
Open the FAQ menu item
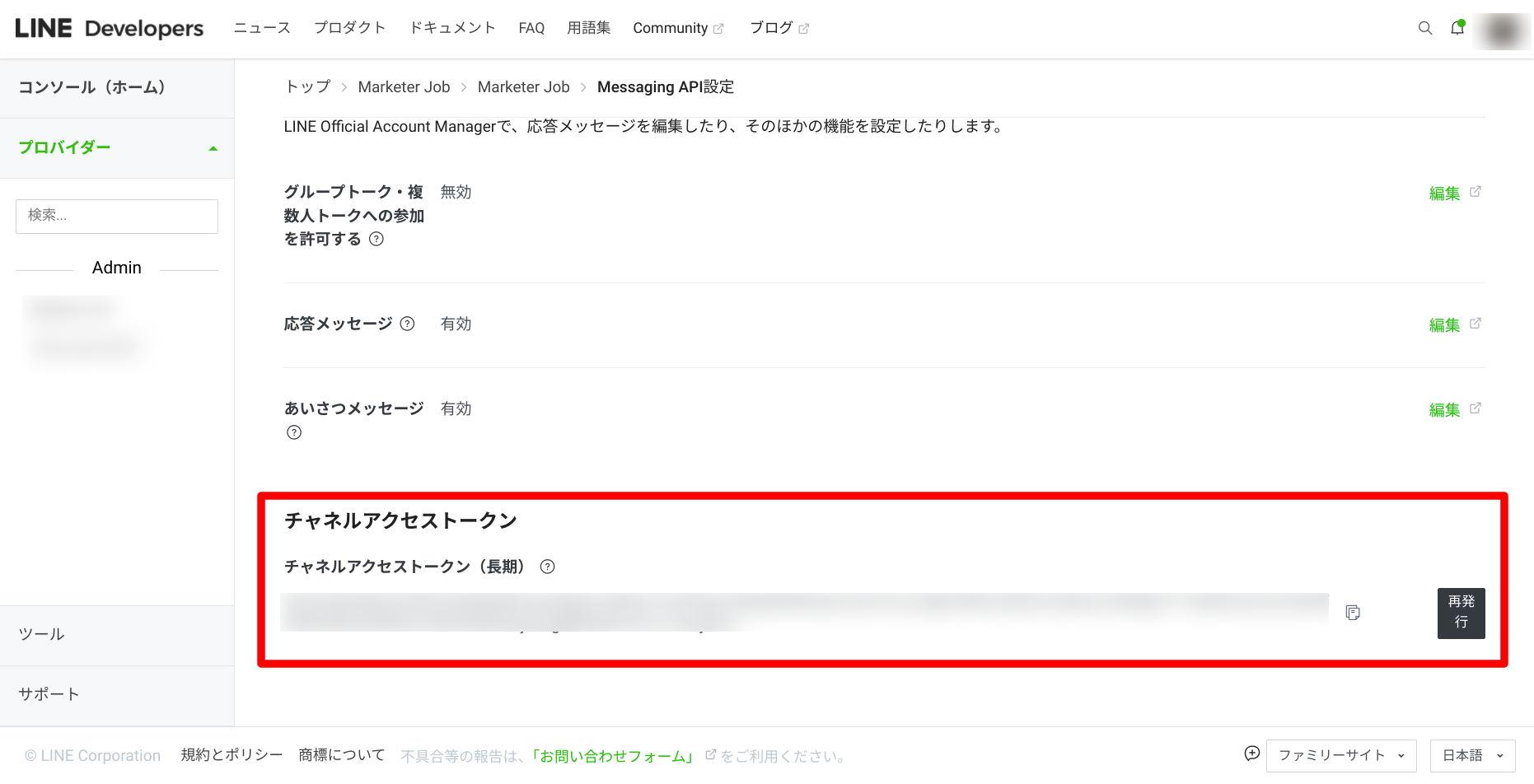(531, 28)
